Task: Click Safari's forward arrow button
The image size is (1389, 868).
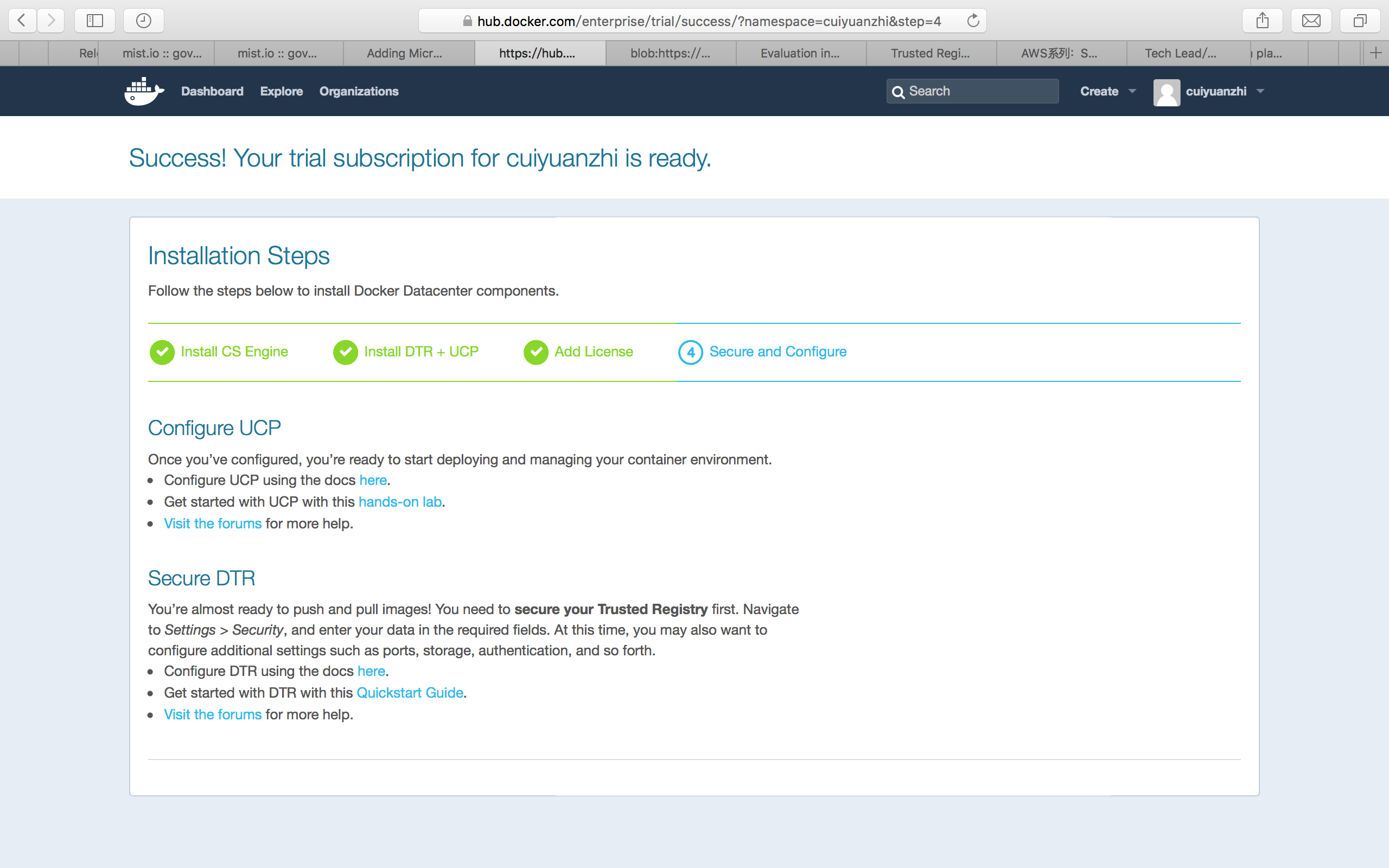Action: tap(50, 21)
